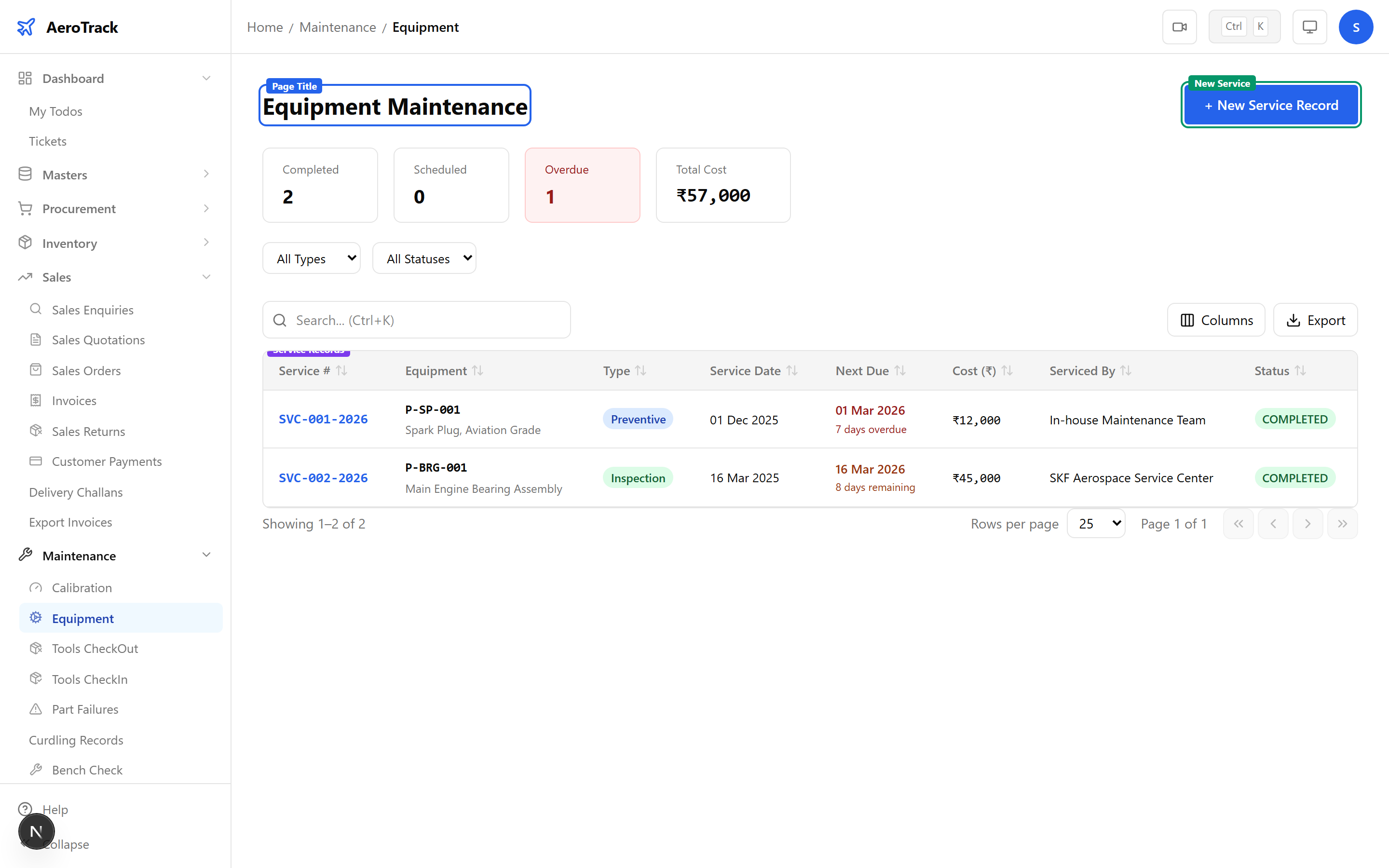Collapse the Maintenance sidebar section
The height and width of the screenshot is (868, 1389).
pyautogui.click(x=206, y=555)
